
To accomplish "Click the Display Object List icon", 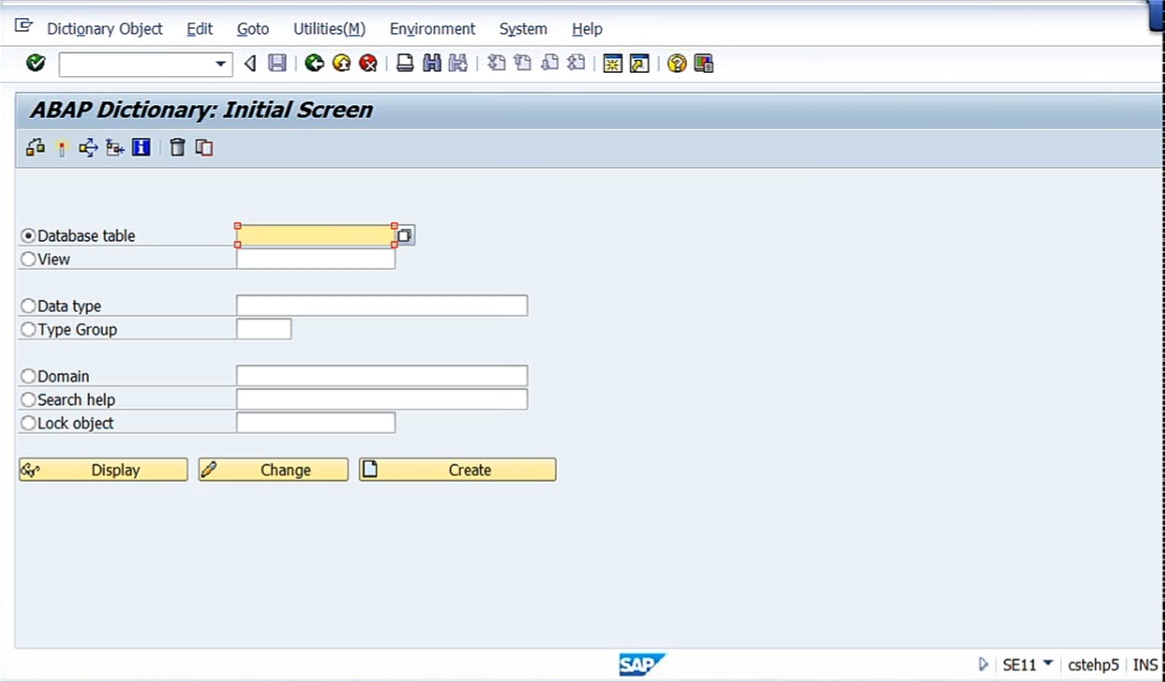I will [x=114, y=147].
